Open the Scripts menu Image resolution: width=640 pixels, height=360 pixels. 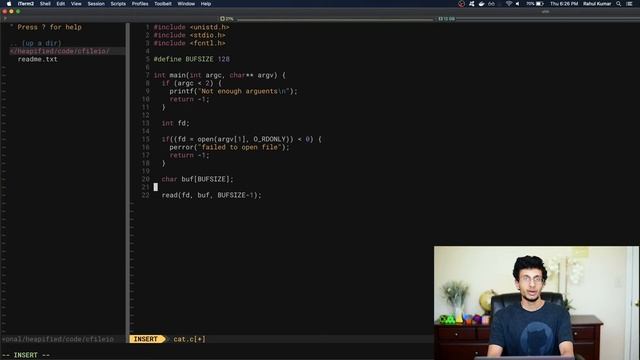click(118, 4)
